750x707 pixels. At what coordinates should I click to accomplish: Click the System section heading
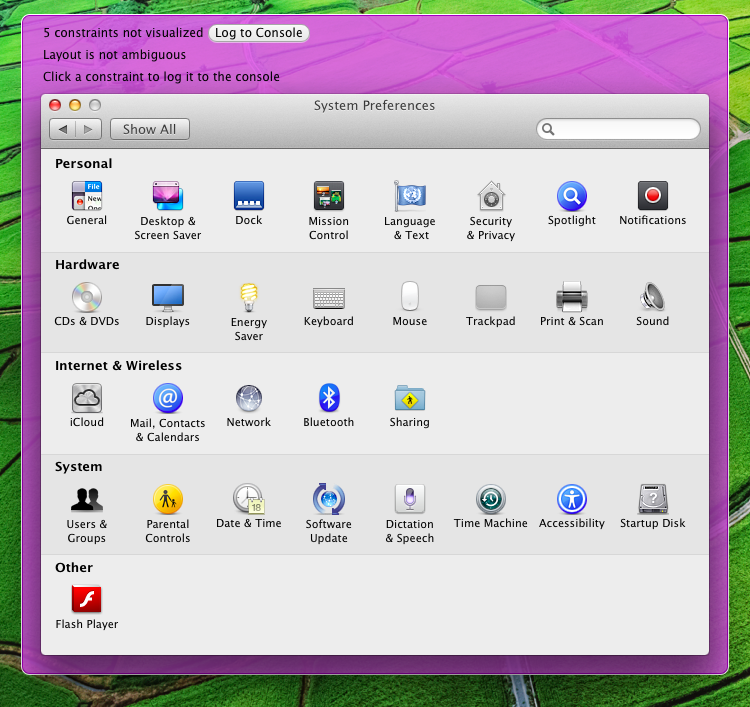pyautogui.click(x=78, y=466)
